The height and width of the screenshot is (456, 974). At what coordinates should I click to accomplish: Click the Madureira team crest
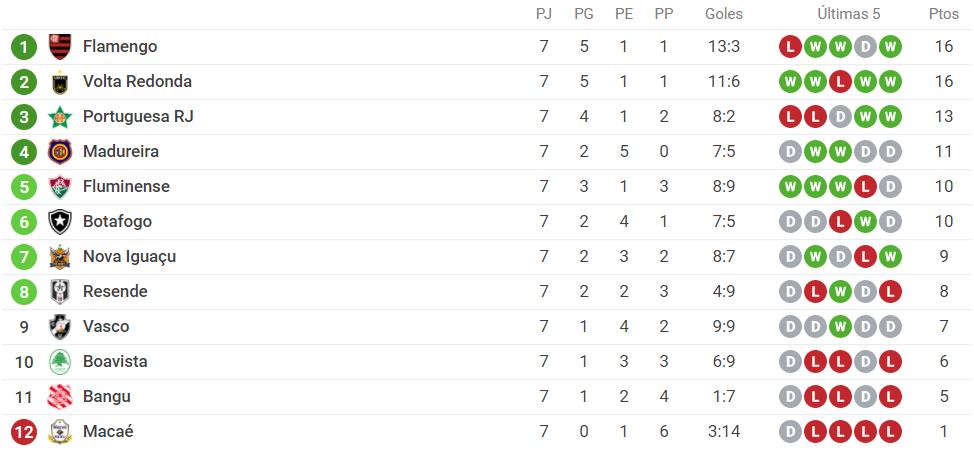click(x=60, y=152)
